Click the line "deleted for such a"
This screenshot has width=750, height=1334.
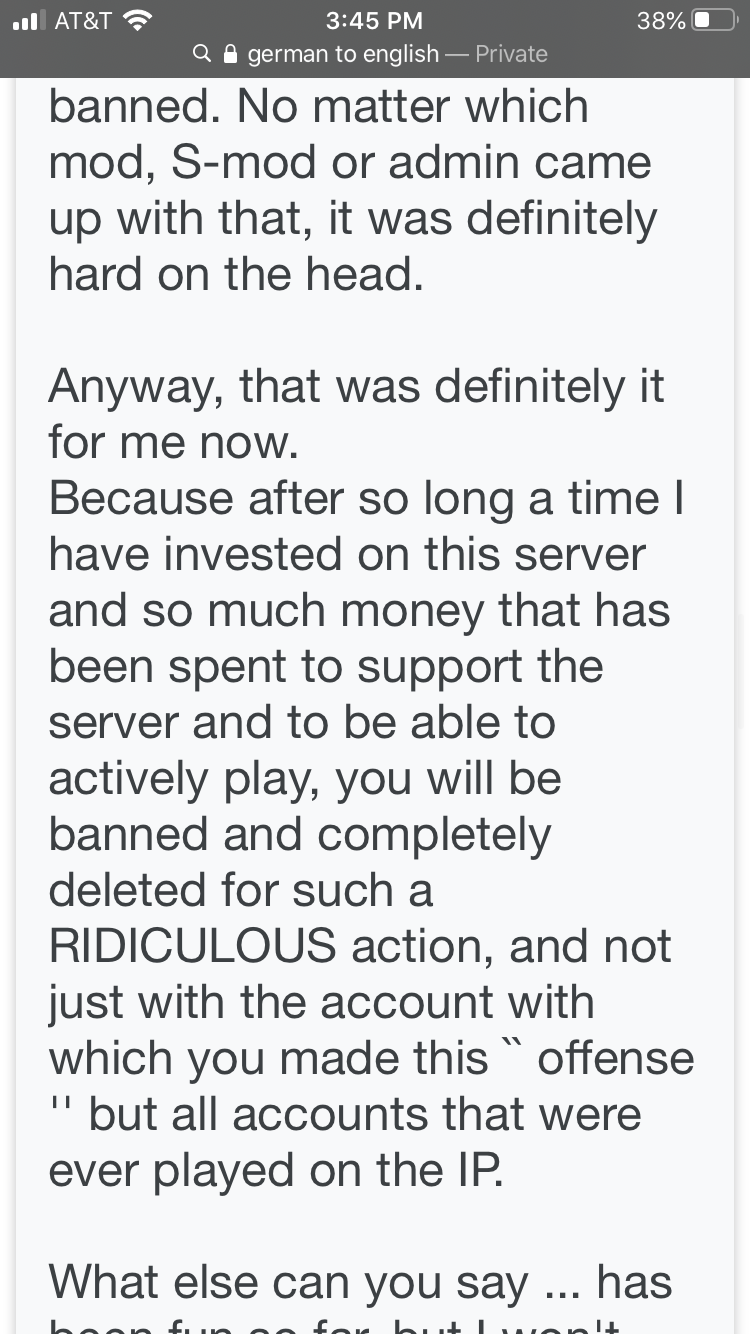241,890
